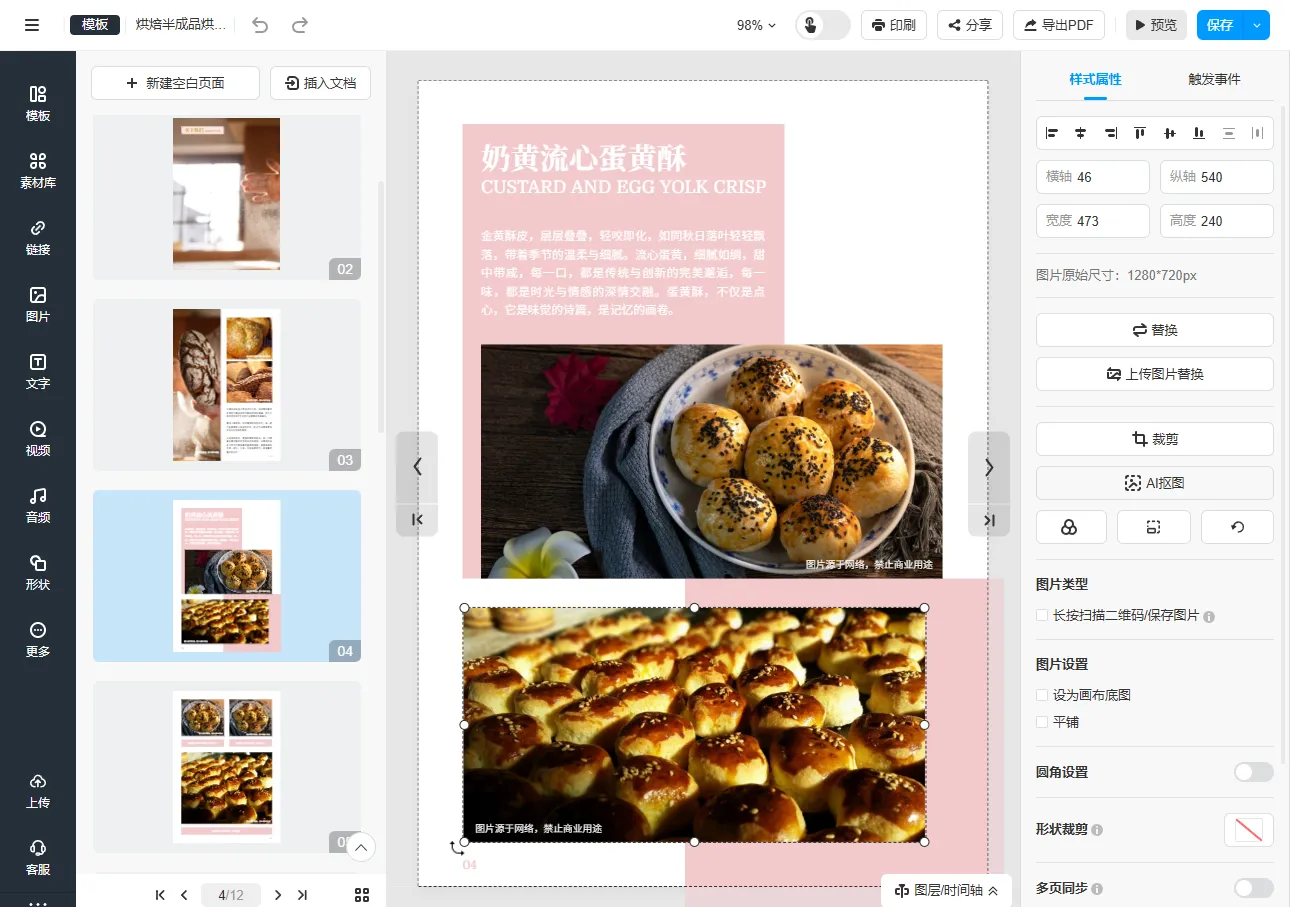
Task: Open the 形状裁剪 shape crop swatch
Action: pos(1249,830)
